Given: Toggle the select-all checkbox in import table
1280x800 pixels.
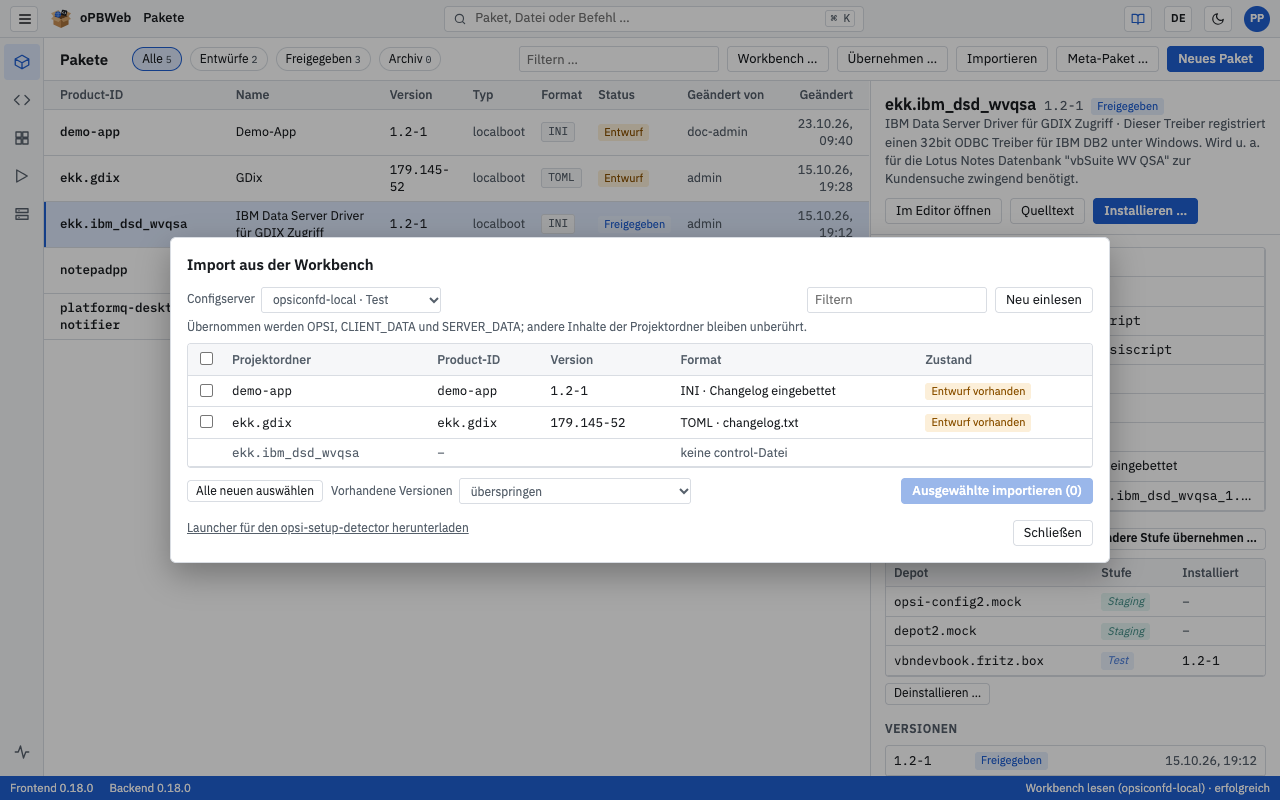Looking at the screenshot, I should [207, 358].
